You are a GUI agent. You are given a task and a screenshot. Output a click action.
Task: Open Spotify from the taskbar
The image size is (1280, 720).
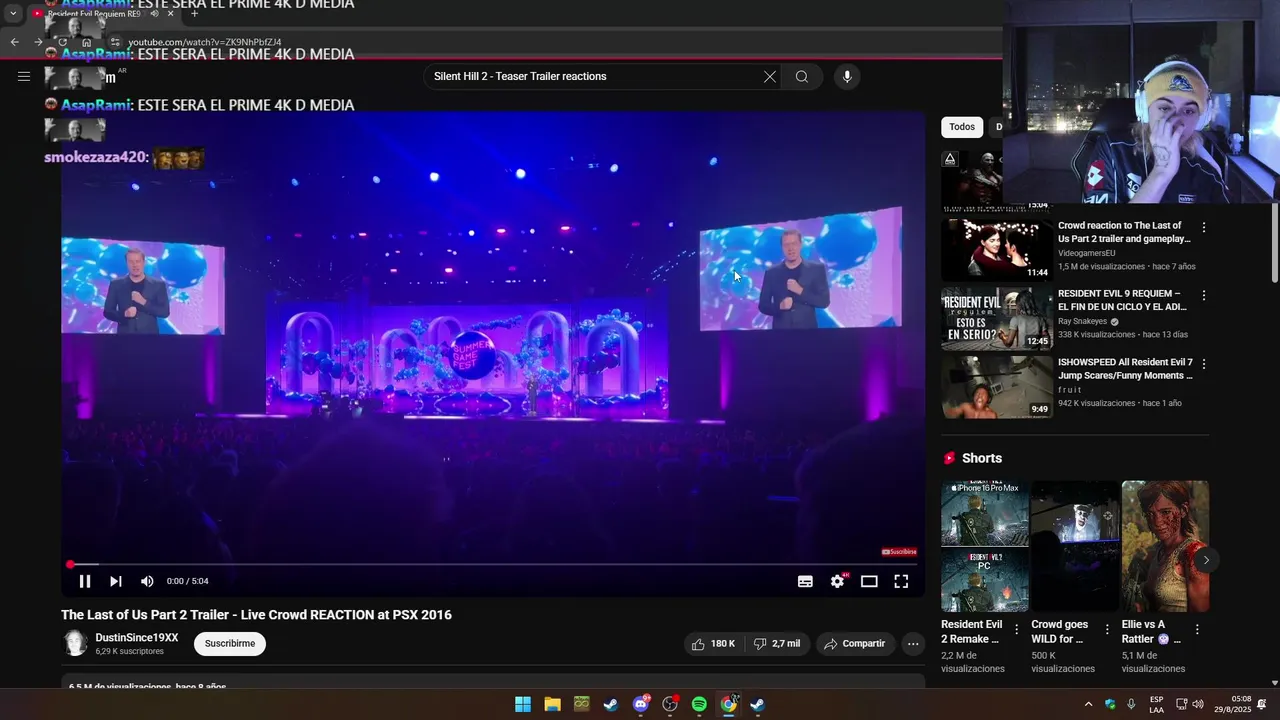(699, 704)
